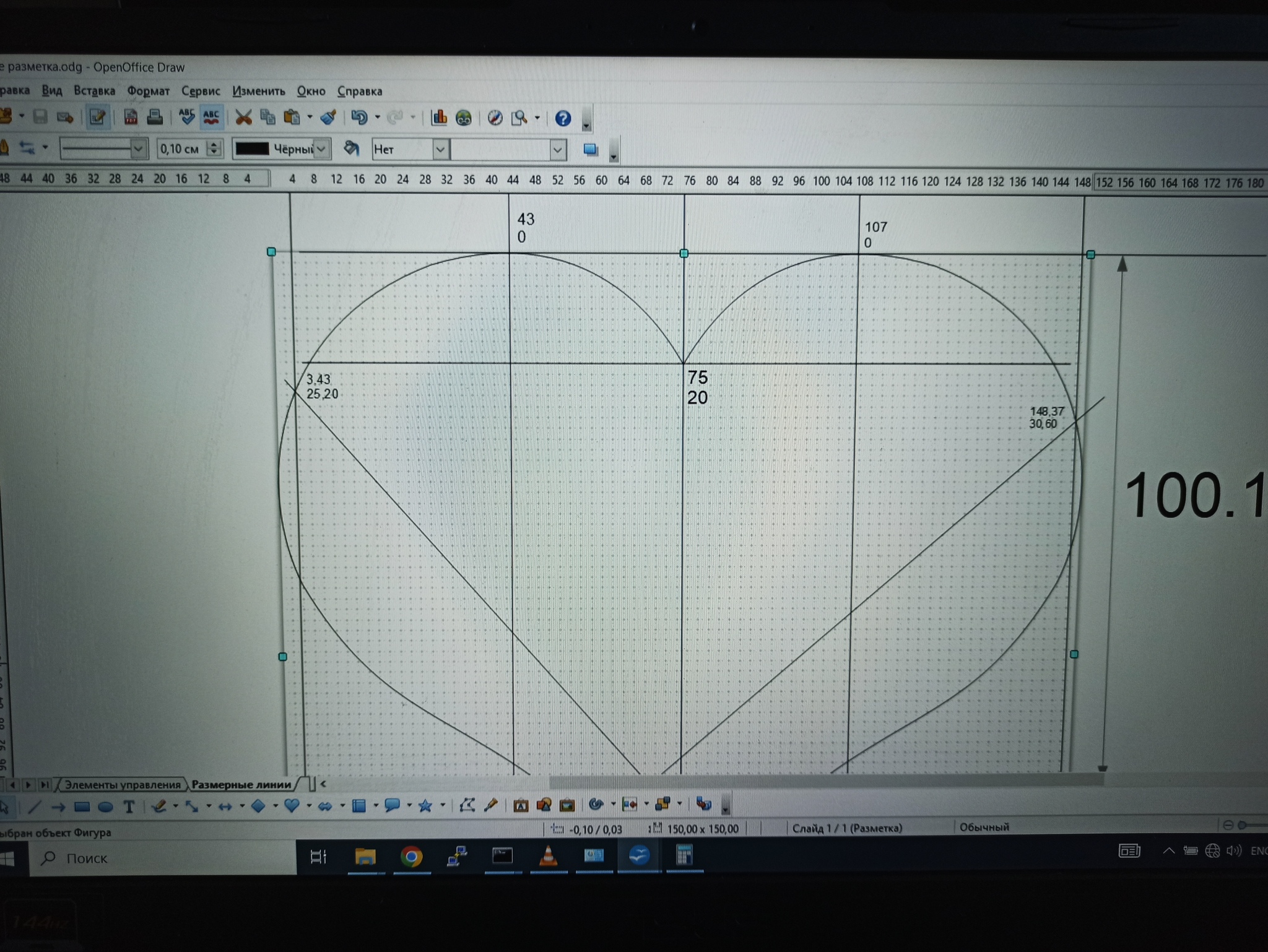Image resolution: width=1268 pixels, height=952 pixels.
Task: Open the Вид menu
Action: pyautogui.click(x=52, y=90)
